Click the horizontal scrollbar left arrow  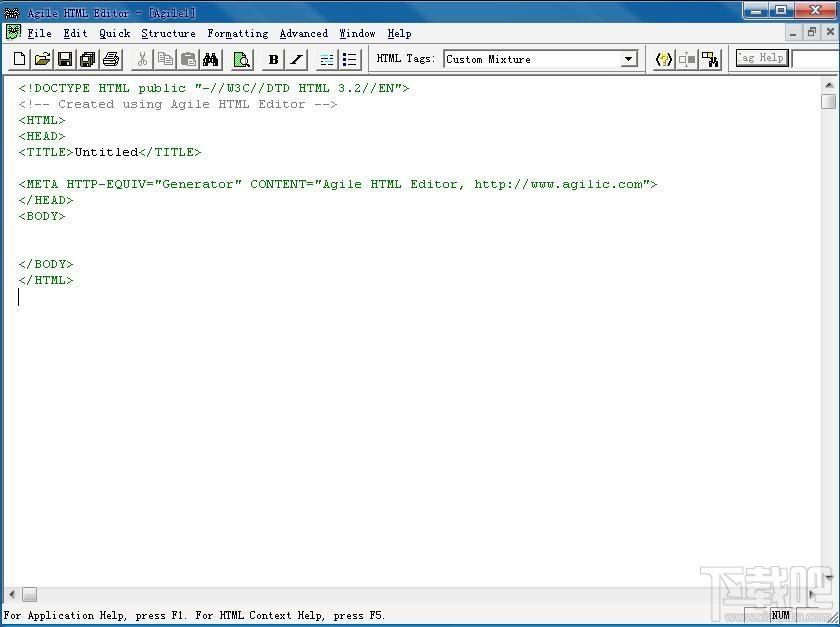[12, 594]
